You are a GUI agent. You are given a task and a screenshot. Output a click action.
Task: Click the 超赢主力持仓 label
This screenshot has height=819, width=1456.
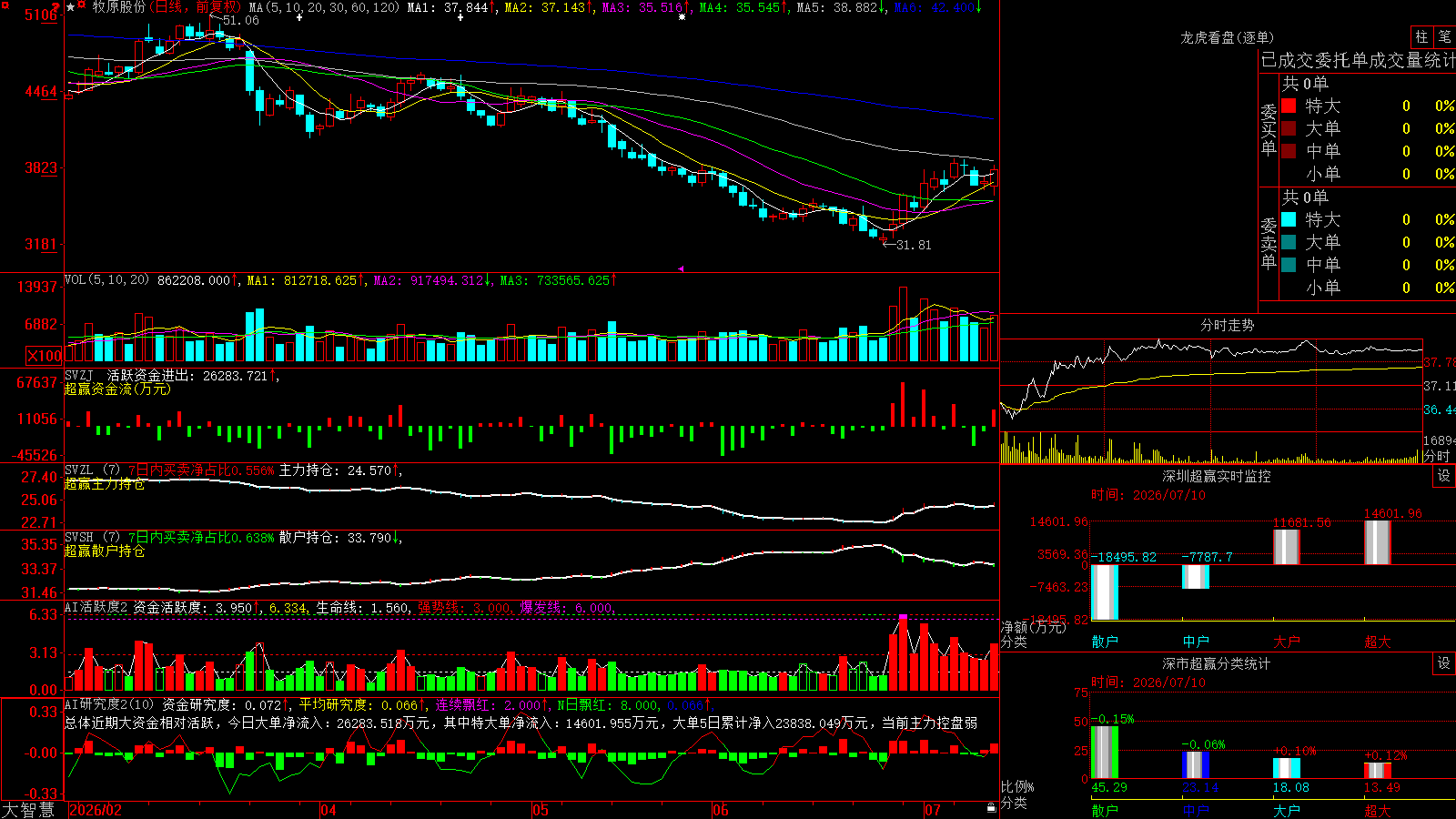click(105, 484)
